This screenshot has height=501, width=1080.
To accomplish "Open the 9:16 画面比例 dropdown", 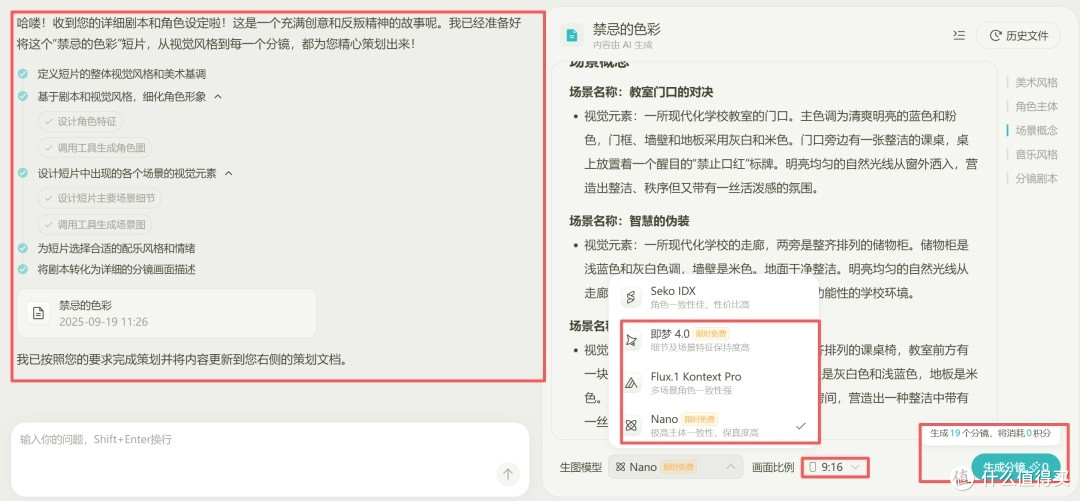I will click(x=835, y=467).
